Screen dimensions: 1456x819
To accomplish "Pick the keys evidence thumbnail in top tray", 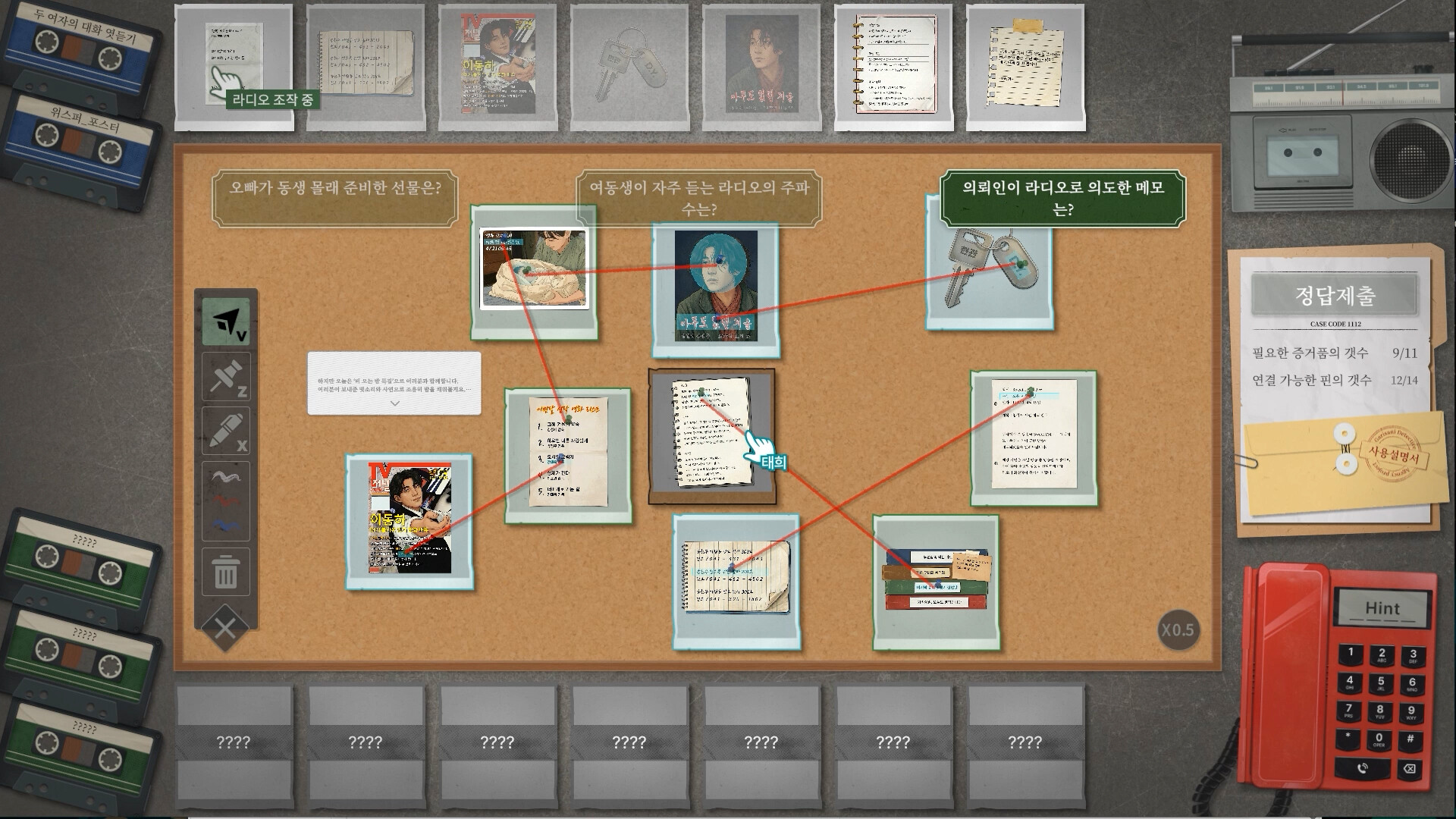I will pyautogui.click(x=629, y=67).
